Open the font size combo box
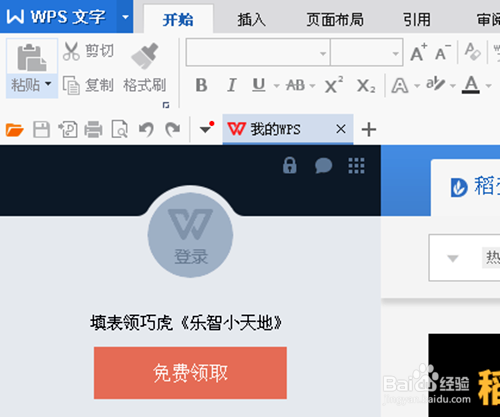The height and width of the screenshot is (417, 500). 367,52
